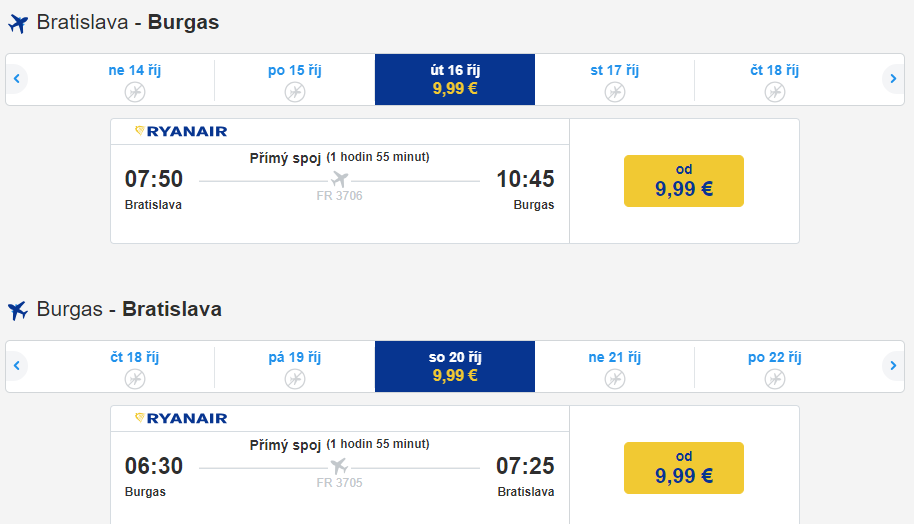Screen dimensions: 914x524
Task: Click the 07:50 Bratislava departure time
Action: pyautogui.click(x=154, y=179)
